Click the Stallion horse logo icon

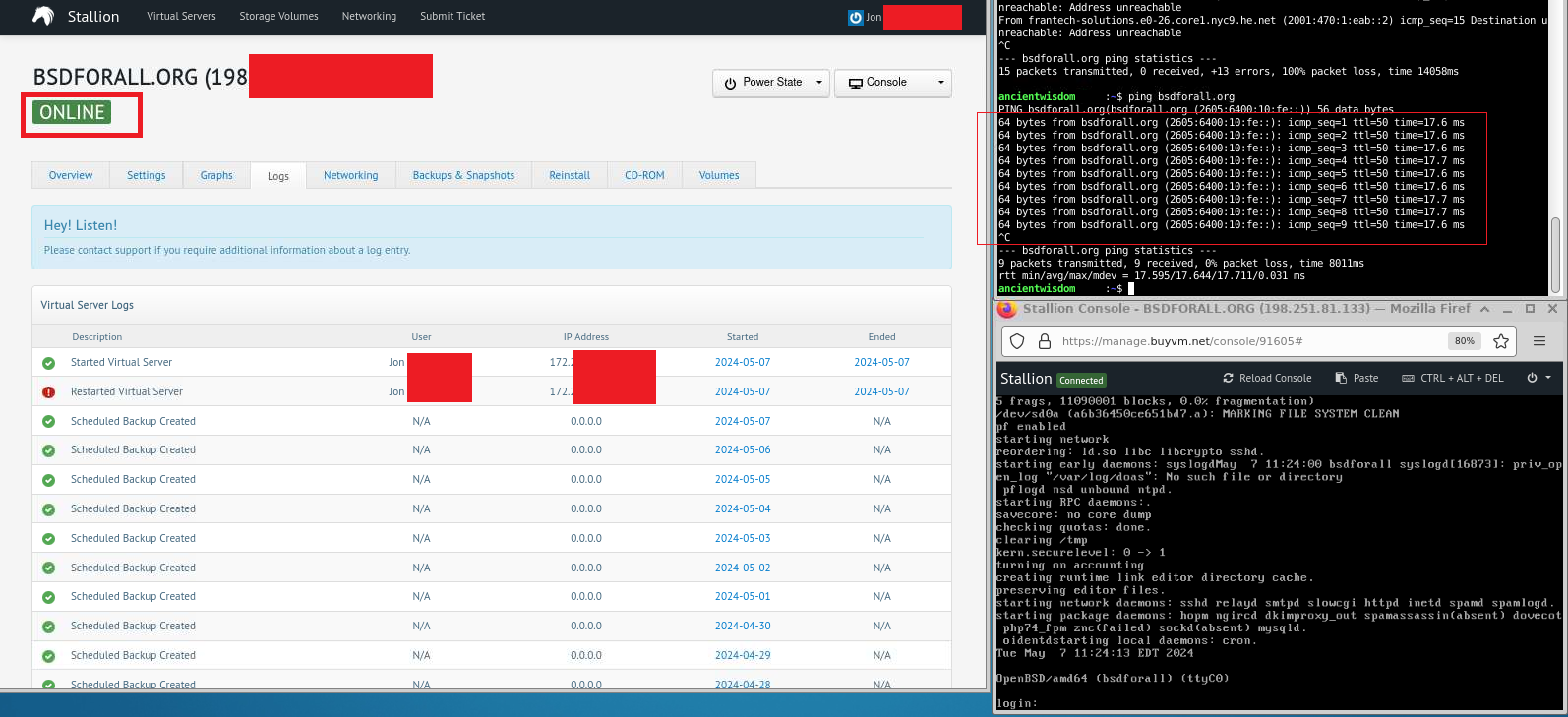pyautogui.click(x=43, y=16)
